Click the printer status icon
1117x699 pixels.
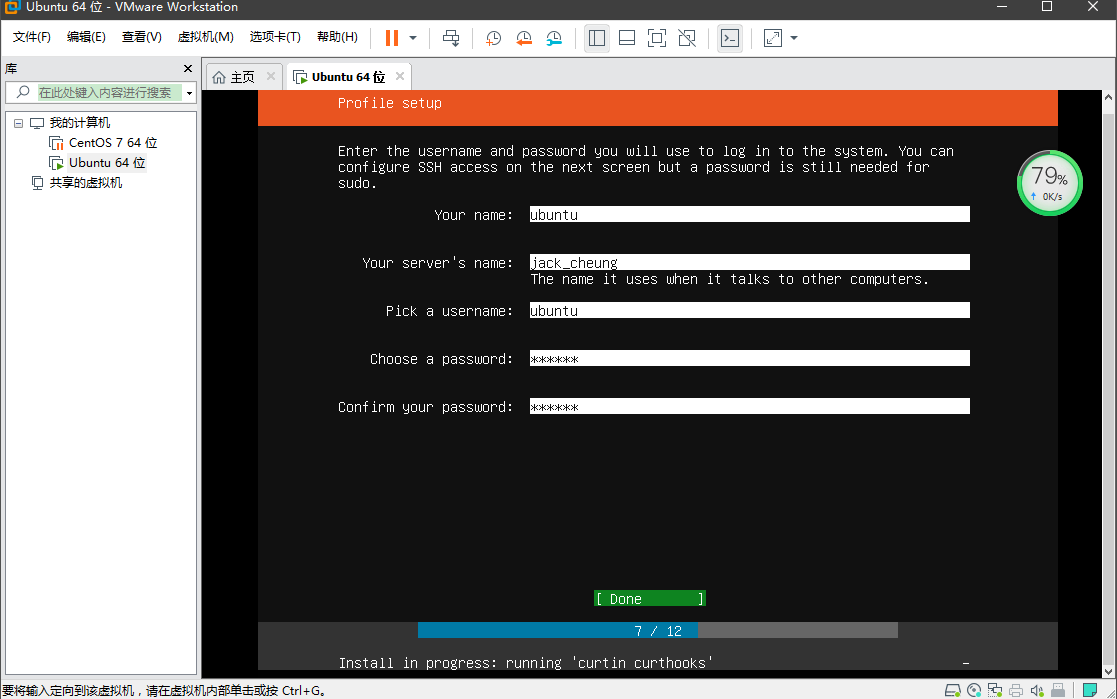tap(1016, 690)
